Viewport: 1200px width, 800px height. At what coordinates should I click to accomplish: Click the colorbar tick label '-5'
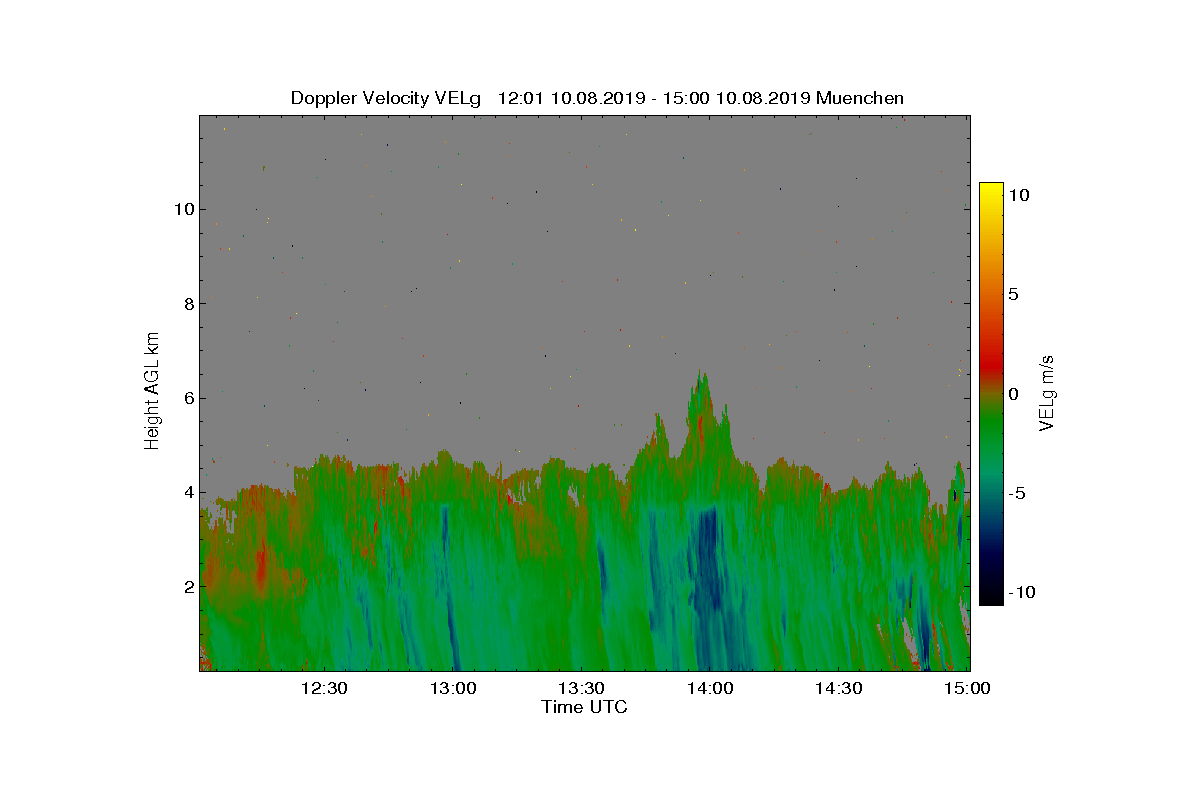(x=1016, y=493)
